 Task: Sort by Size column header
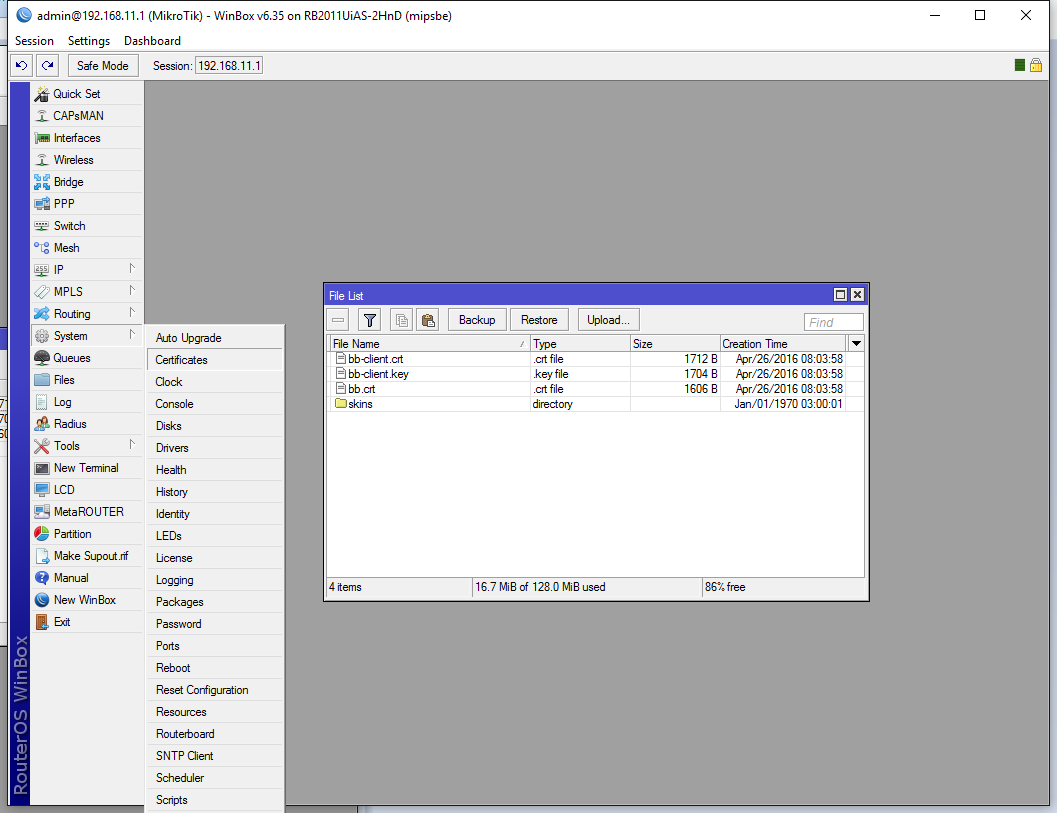(675, 343)
